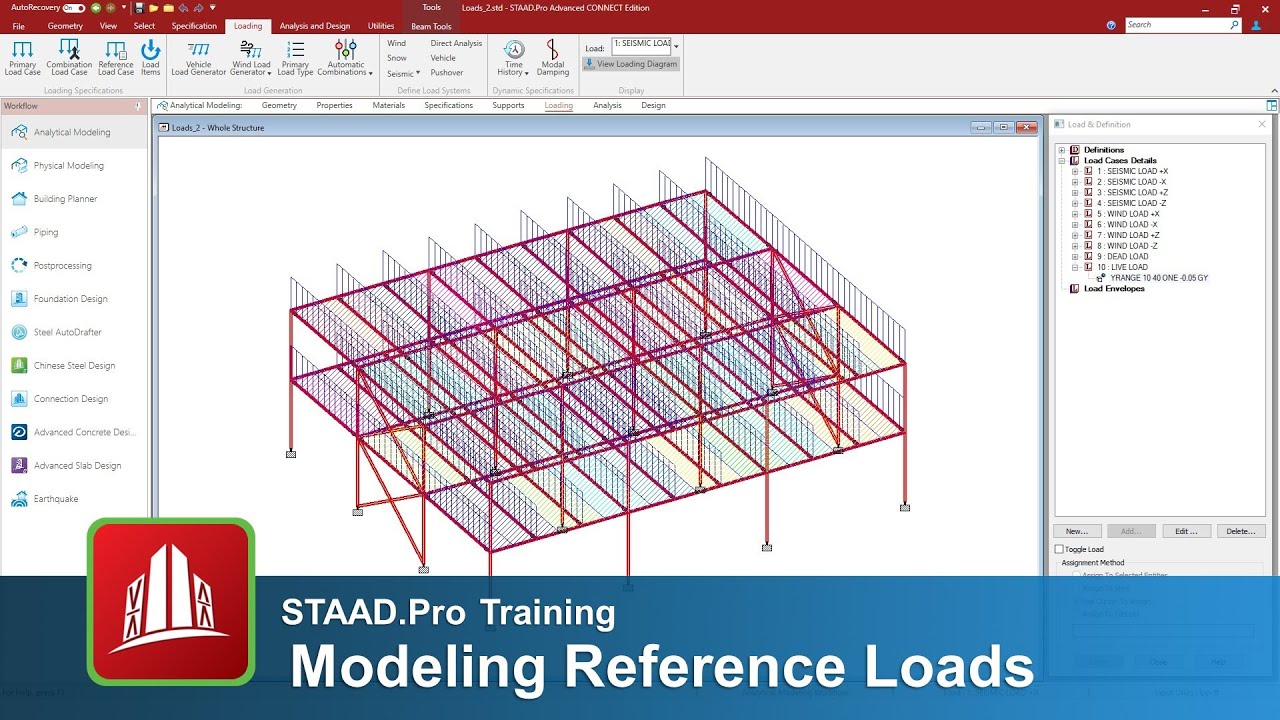
Task: Click the Edit ... button
Action: (1186, 531)
